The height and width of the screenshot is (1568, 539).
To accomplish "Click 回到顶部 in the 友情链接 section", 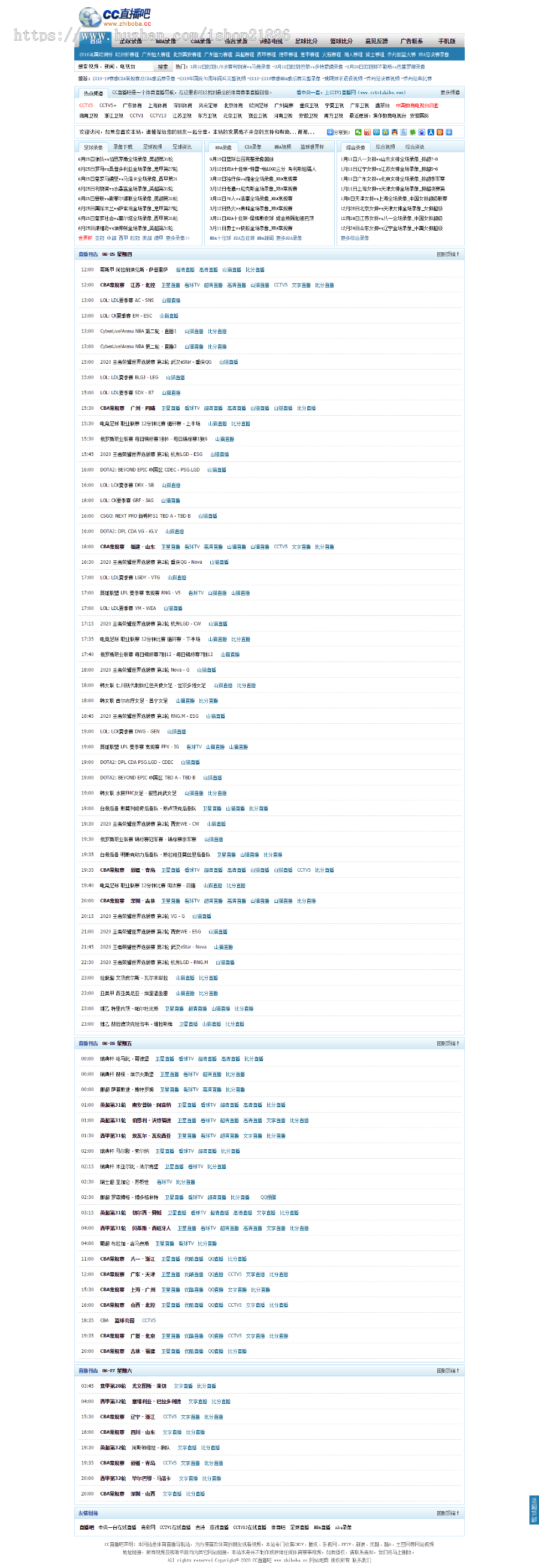I will [448, 1513].
